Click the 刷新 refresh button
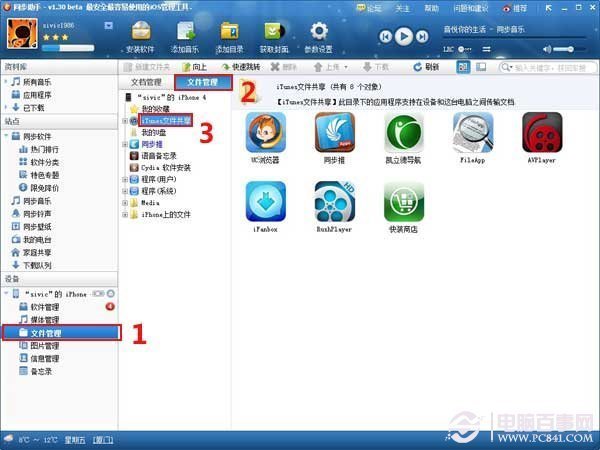 pos(426,67)
